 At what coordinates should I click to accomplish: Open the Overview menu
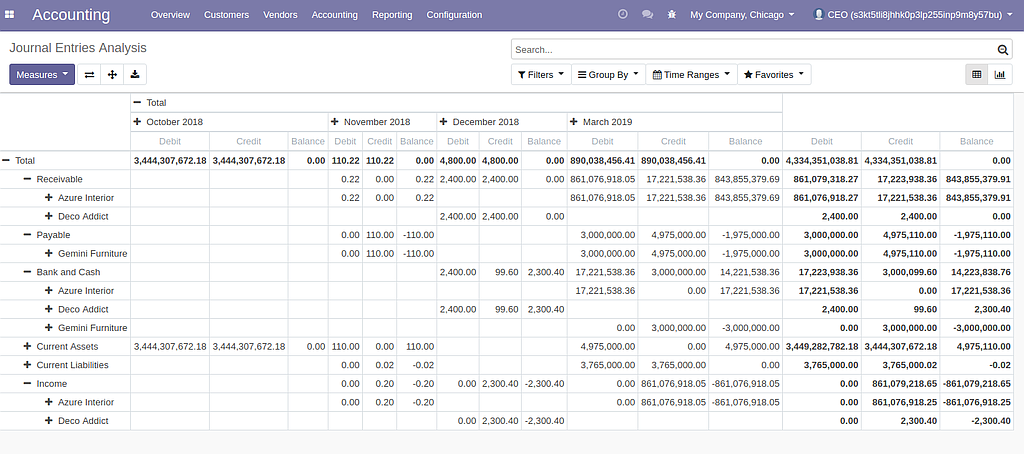click(170, 14)
